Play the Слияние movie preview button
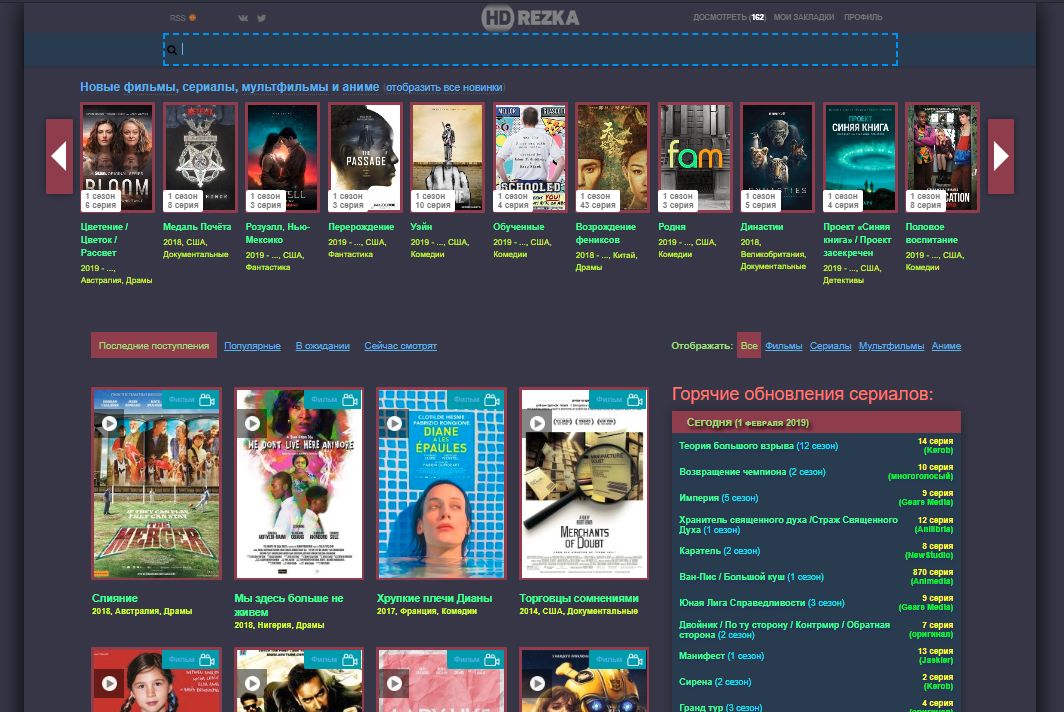This screenshot has height=712, width=1064. (109, 424)
